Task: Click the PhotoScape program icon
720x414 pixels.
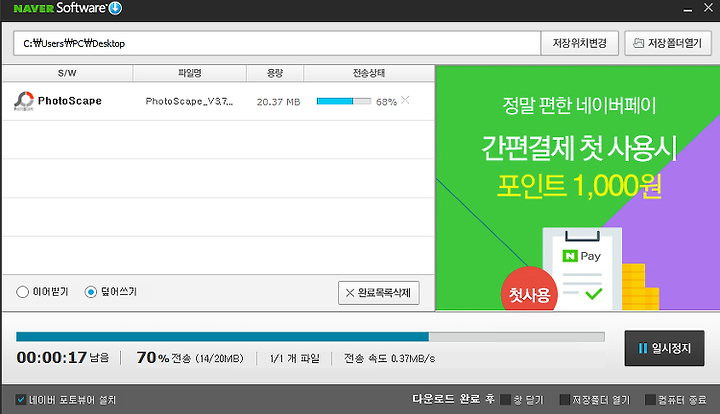Action: (24, 101)
